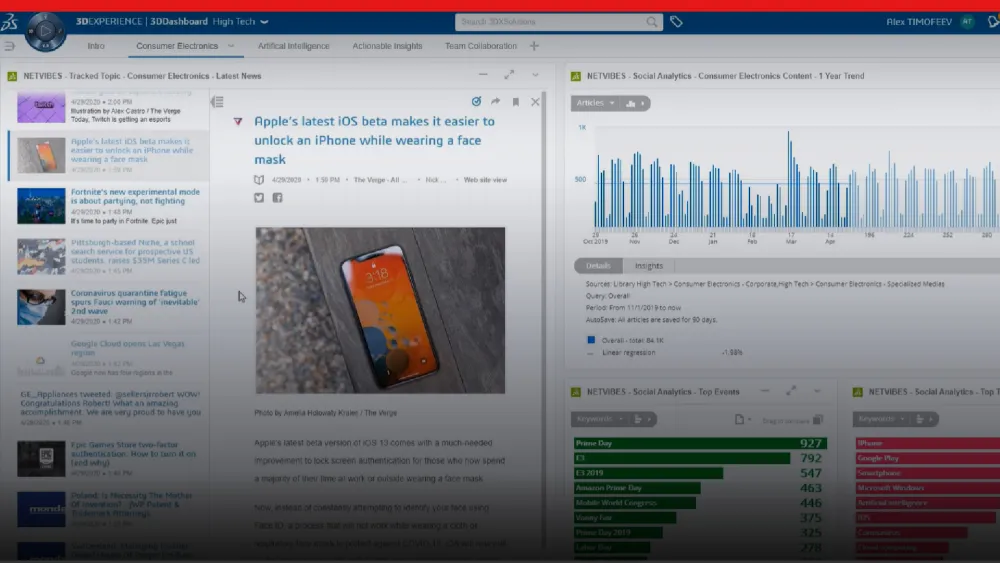This screenshot has height=563, width=1000.
Task: Click the Linear regression legend entry
Action: point(628,353)
